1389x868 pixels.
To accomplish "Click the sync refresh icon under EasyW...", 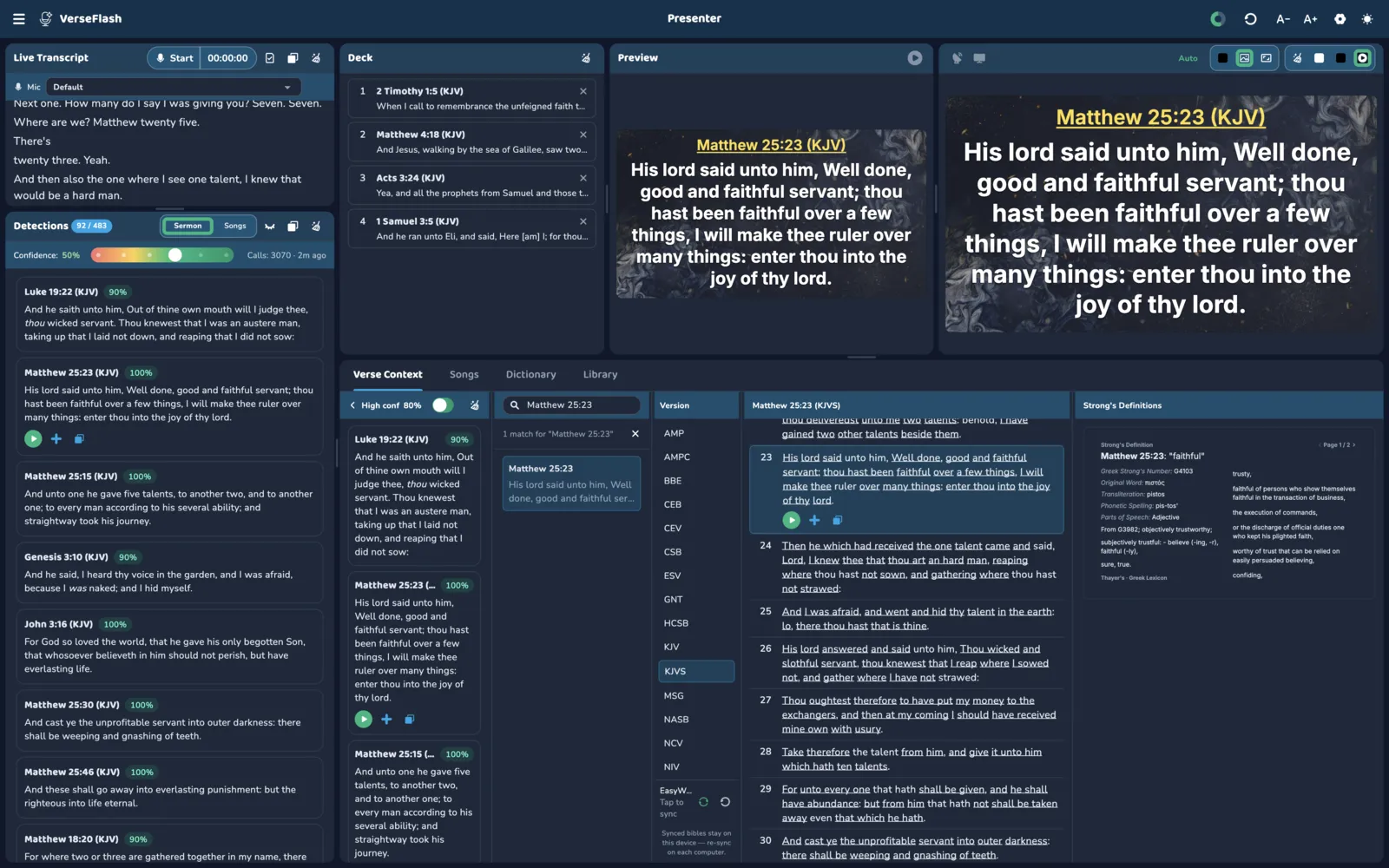I will (x=703, y=802).
